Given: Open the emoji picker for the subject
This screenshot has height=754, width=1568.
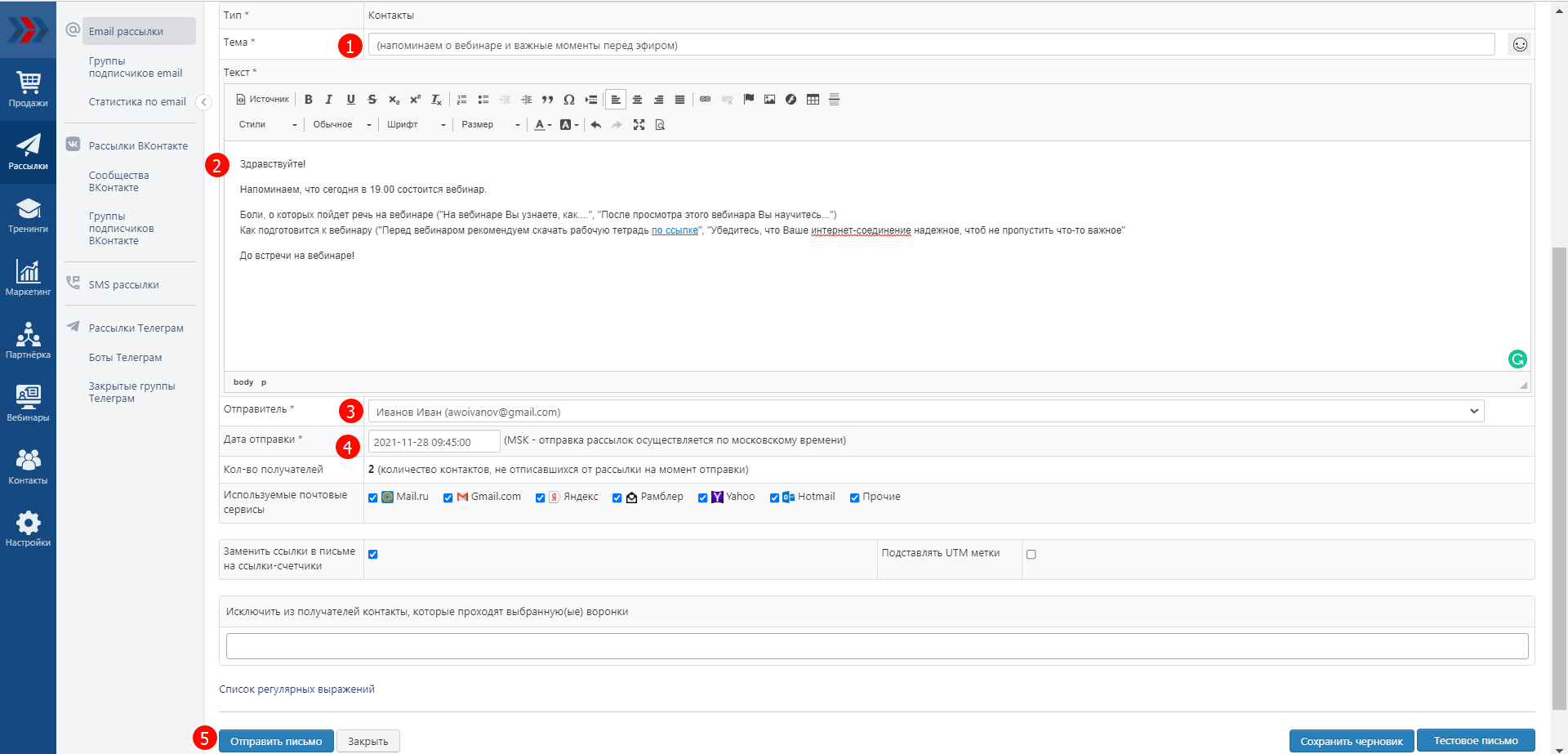Looking at the screenshot, I should 1519,45.
